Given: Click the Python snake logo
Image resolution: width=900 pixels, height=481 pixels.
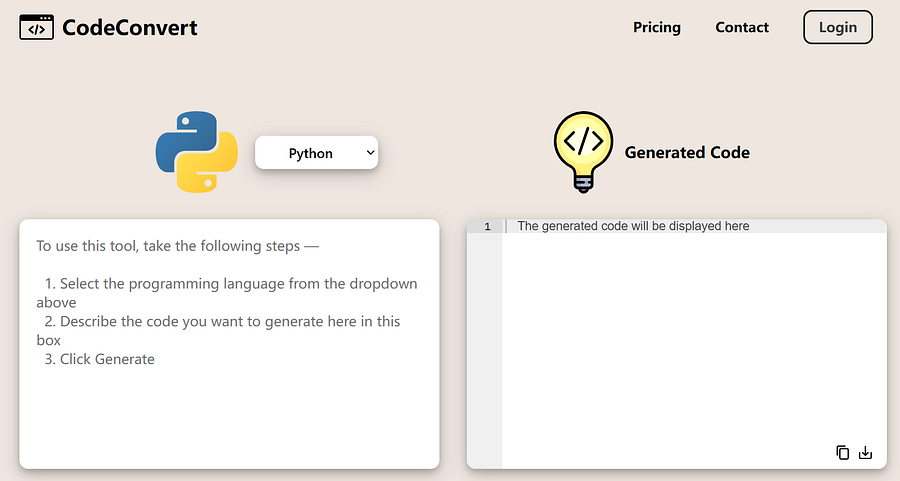Looking at the screenshot, I should pos(197,152).
